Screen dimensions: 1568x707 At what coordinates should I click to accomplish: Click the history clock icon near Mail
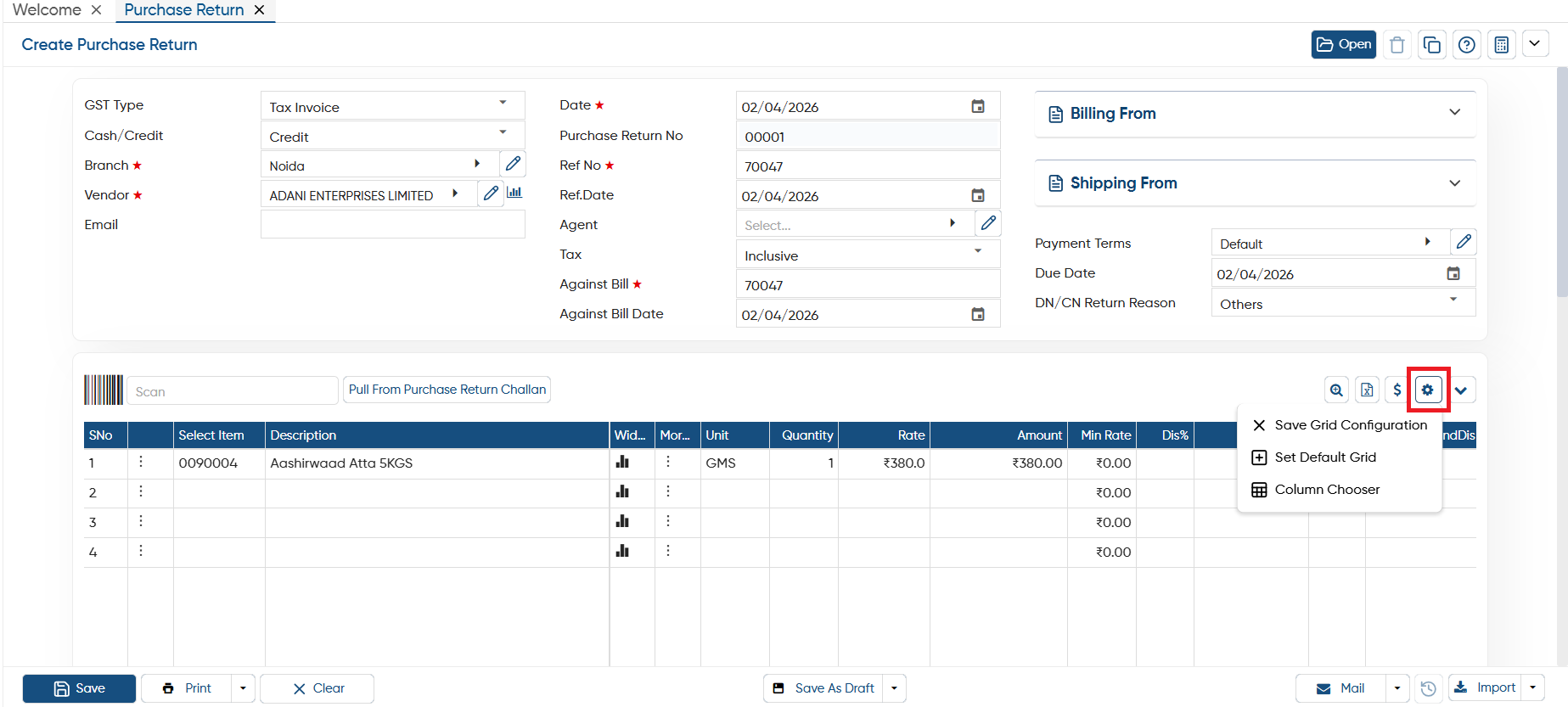1428,688
